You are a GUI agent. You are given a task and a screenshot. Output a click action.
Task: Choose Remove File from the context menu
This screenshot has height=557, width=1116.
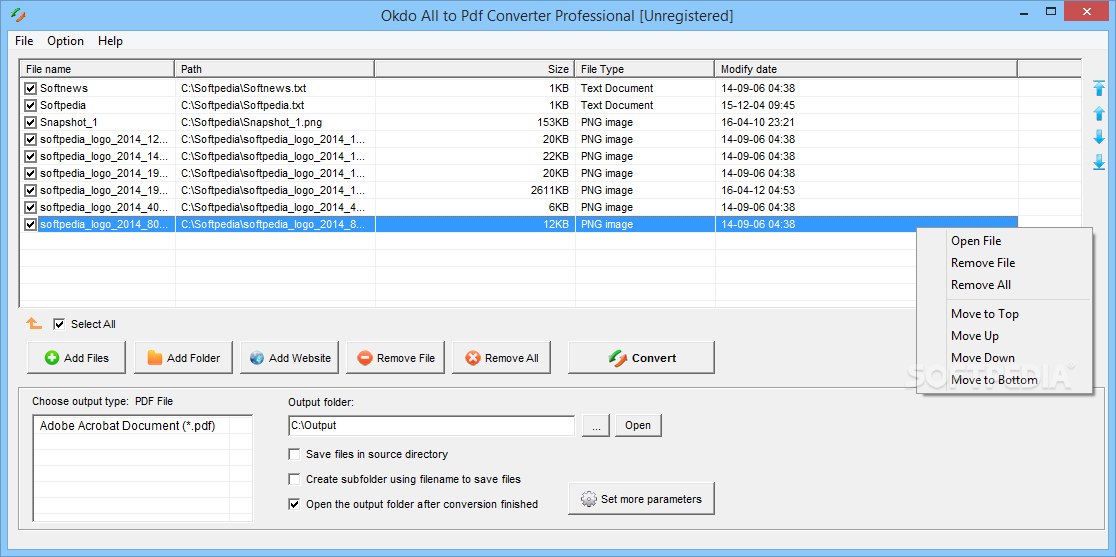coord(983,263)
